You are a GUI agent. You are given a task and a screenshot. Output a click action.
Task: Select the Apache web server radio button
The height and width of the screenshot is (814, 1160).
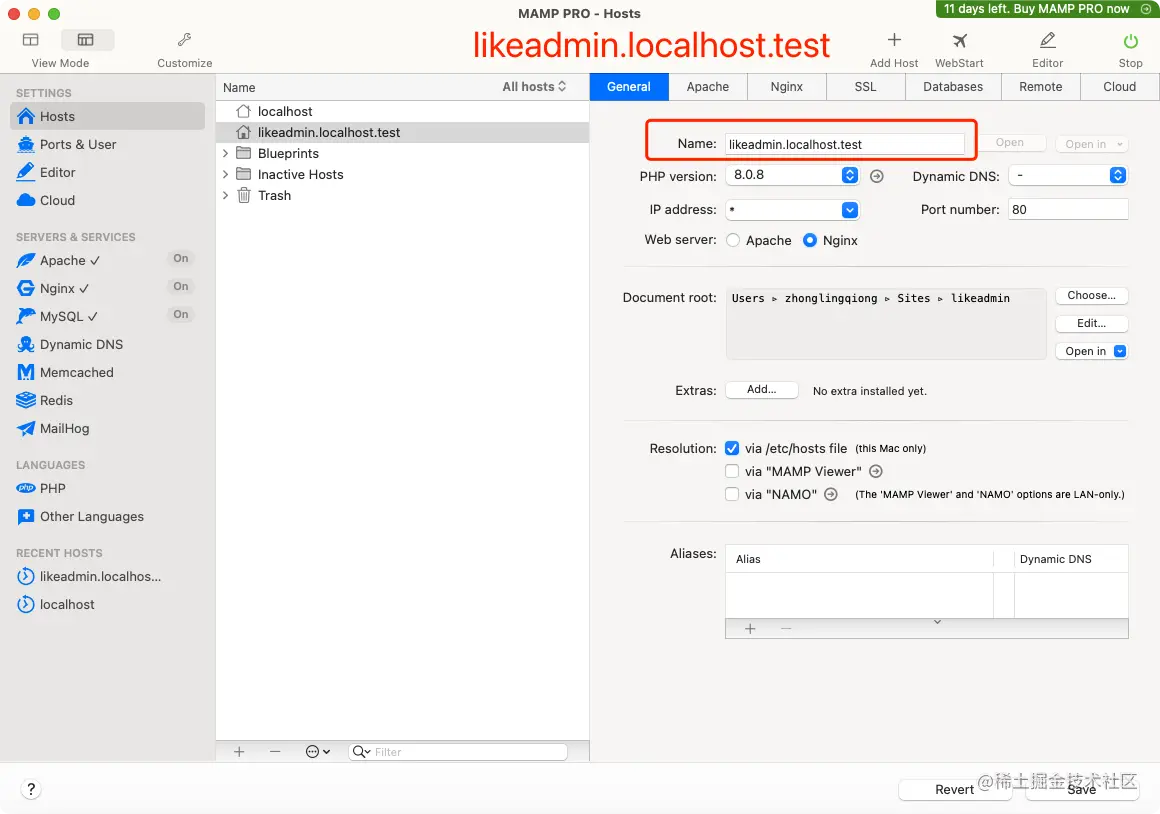click(x=733, y=240)
